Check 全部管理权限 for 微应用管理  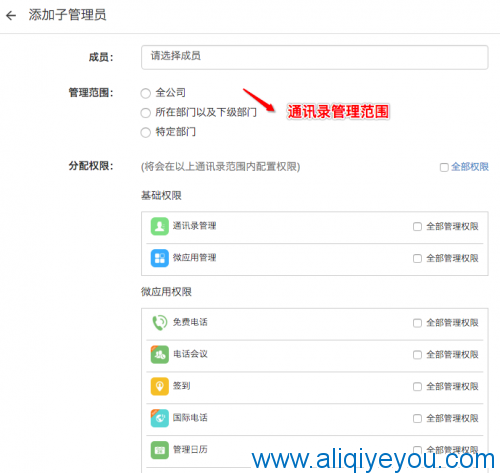(417, 258)
